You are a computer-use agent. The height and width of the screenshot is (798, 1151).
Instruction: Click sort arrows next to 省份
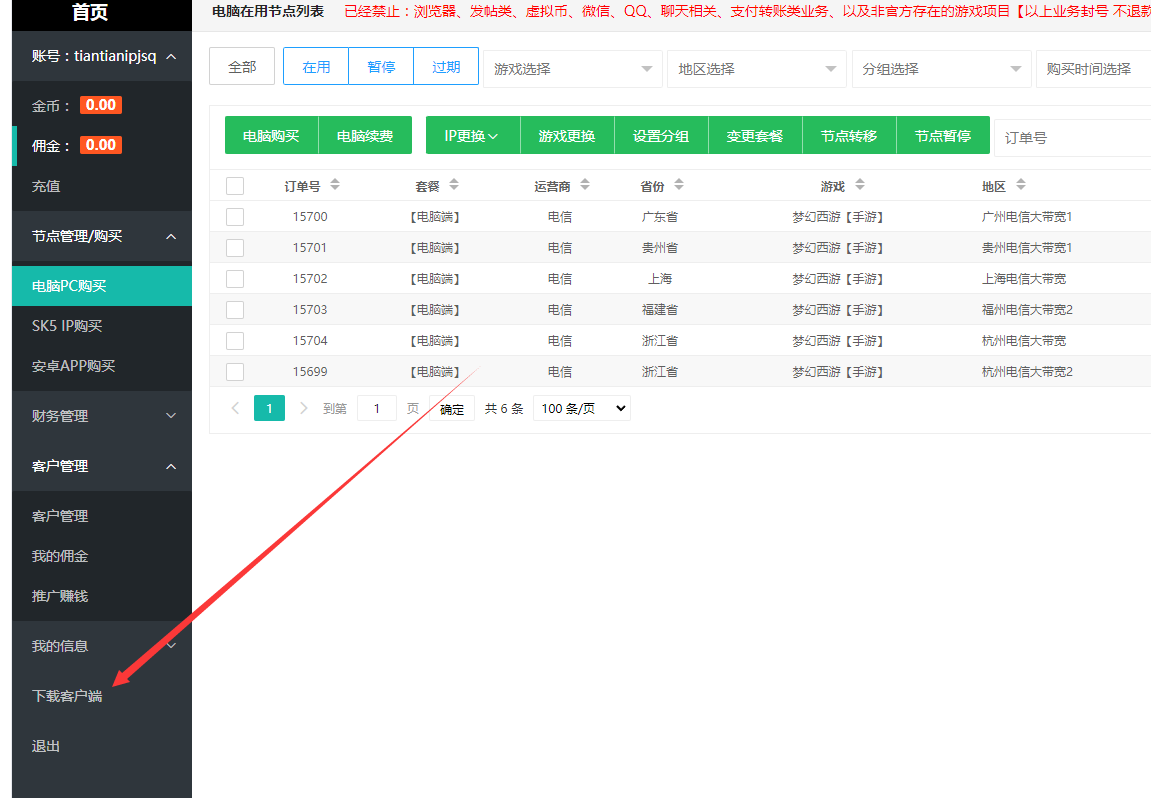pyautogui.click(x=679, y=185)
